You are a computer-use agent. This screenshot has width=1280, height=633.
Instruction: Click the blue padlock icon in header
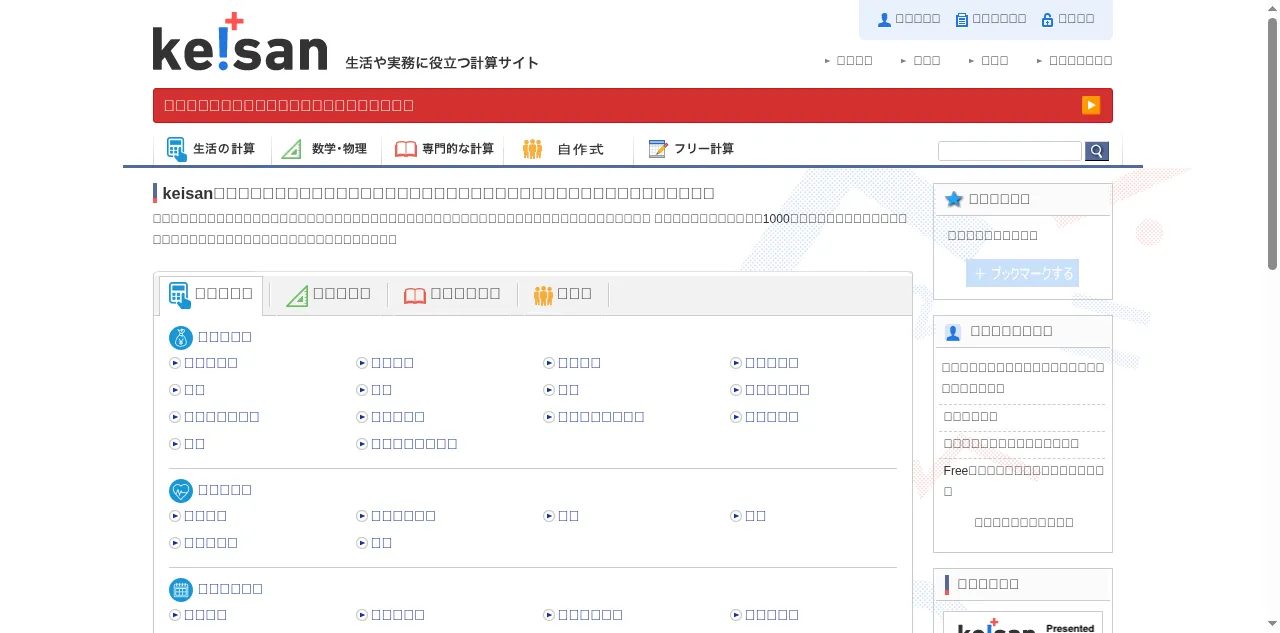coord(1048,19)
